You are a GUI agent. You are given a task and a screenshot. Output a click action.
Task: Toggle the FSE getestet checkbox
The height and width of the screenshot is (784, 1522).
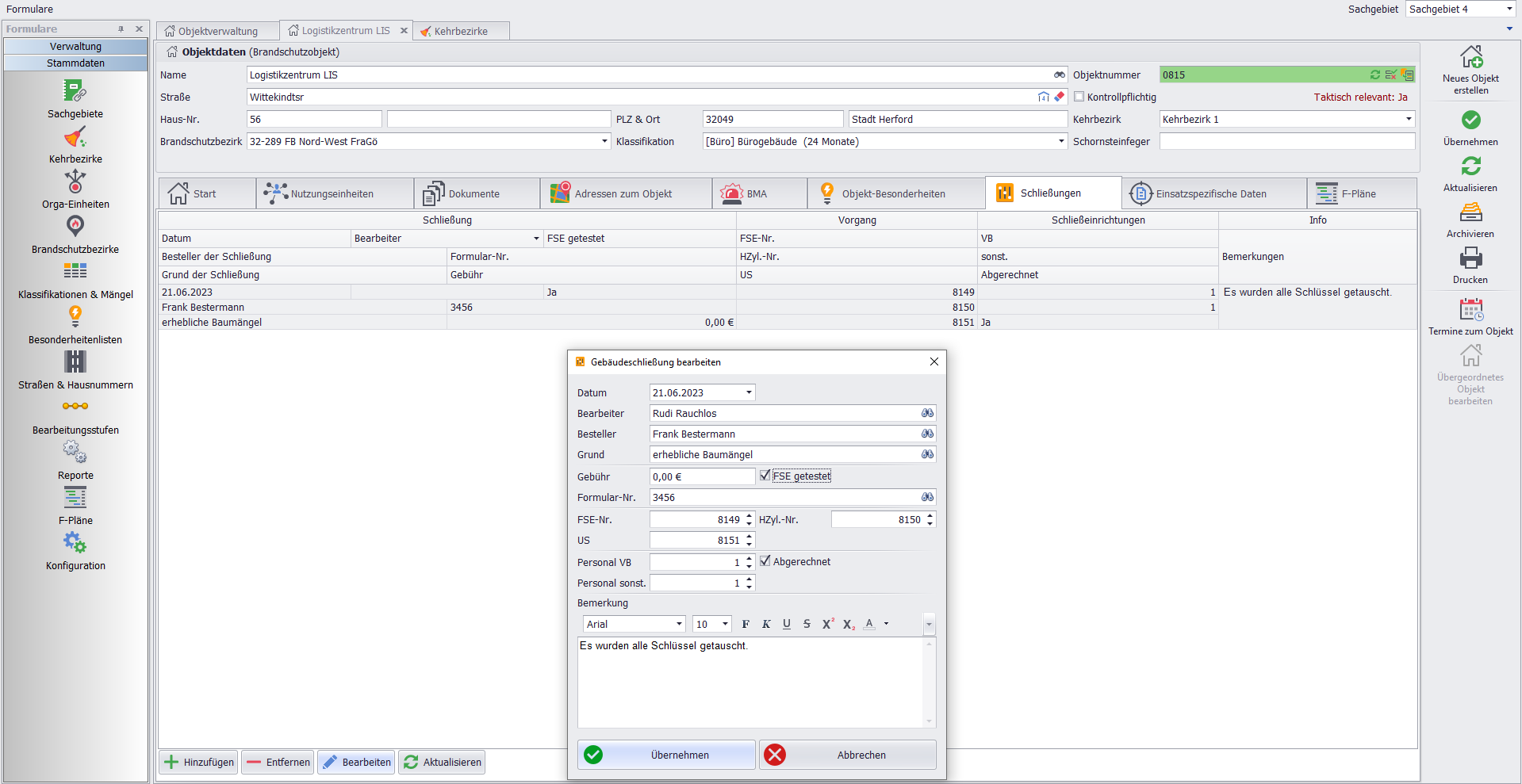765,476
